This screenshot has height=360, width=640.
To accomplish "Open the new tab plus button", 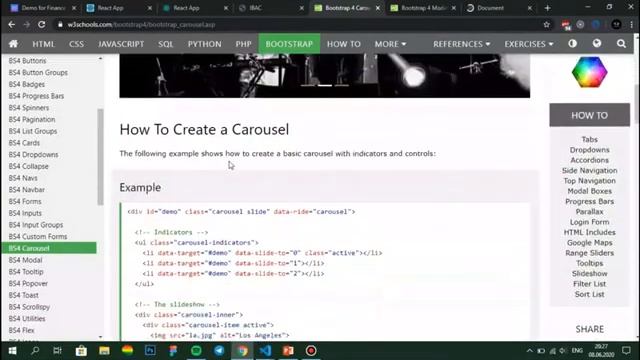I will pos(547,8).
